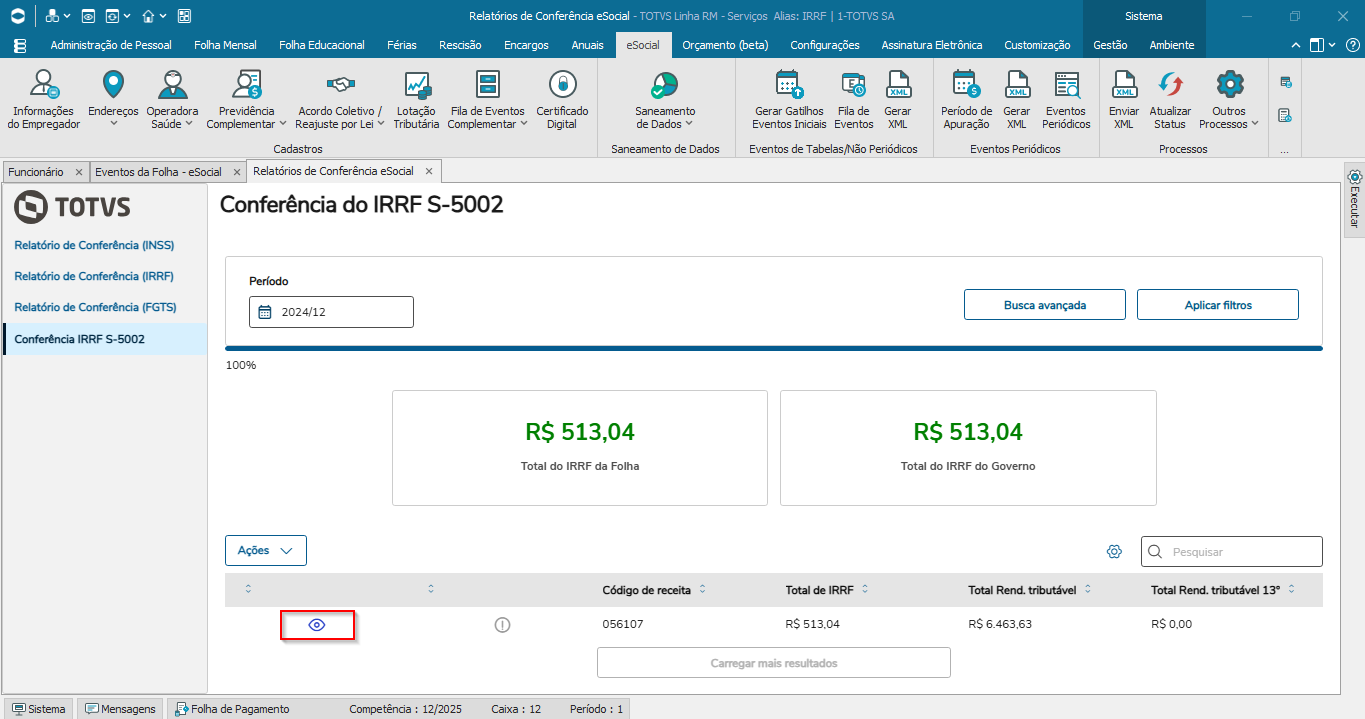Open the Mensagens status bar button

[121, 709]
